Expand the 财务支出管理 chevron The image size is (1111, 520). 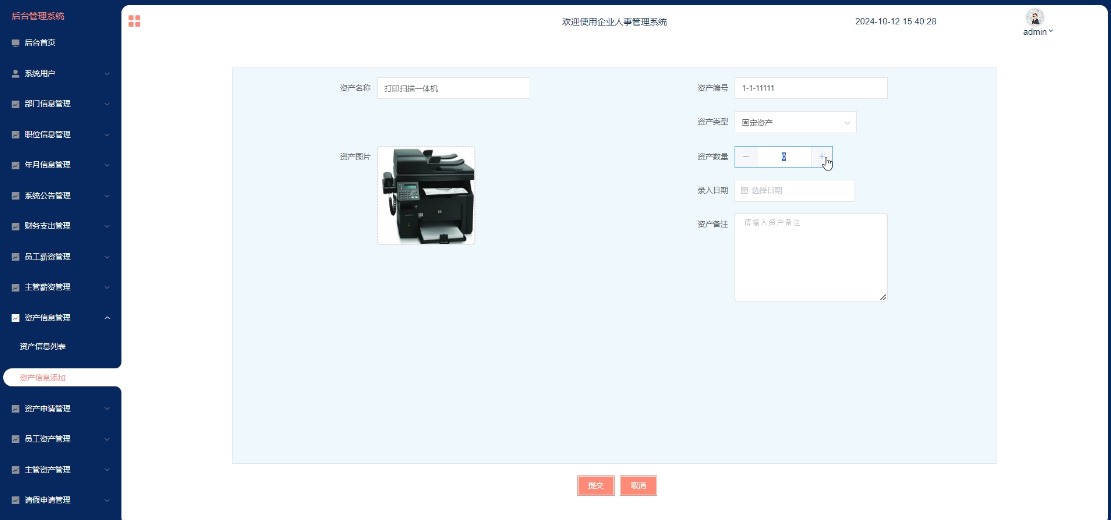[x=107, y=226]
